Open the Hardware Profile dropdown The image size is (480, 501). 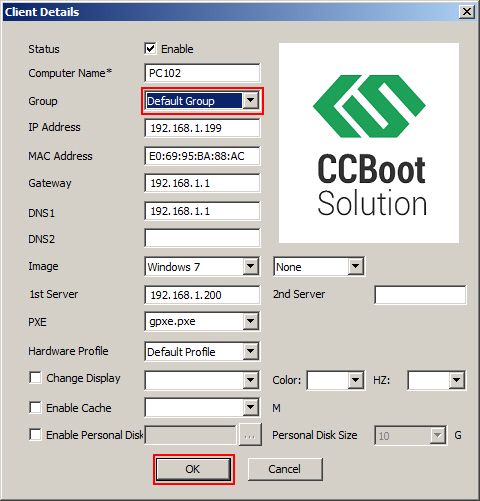[202, 351]
